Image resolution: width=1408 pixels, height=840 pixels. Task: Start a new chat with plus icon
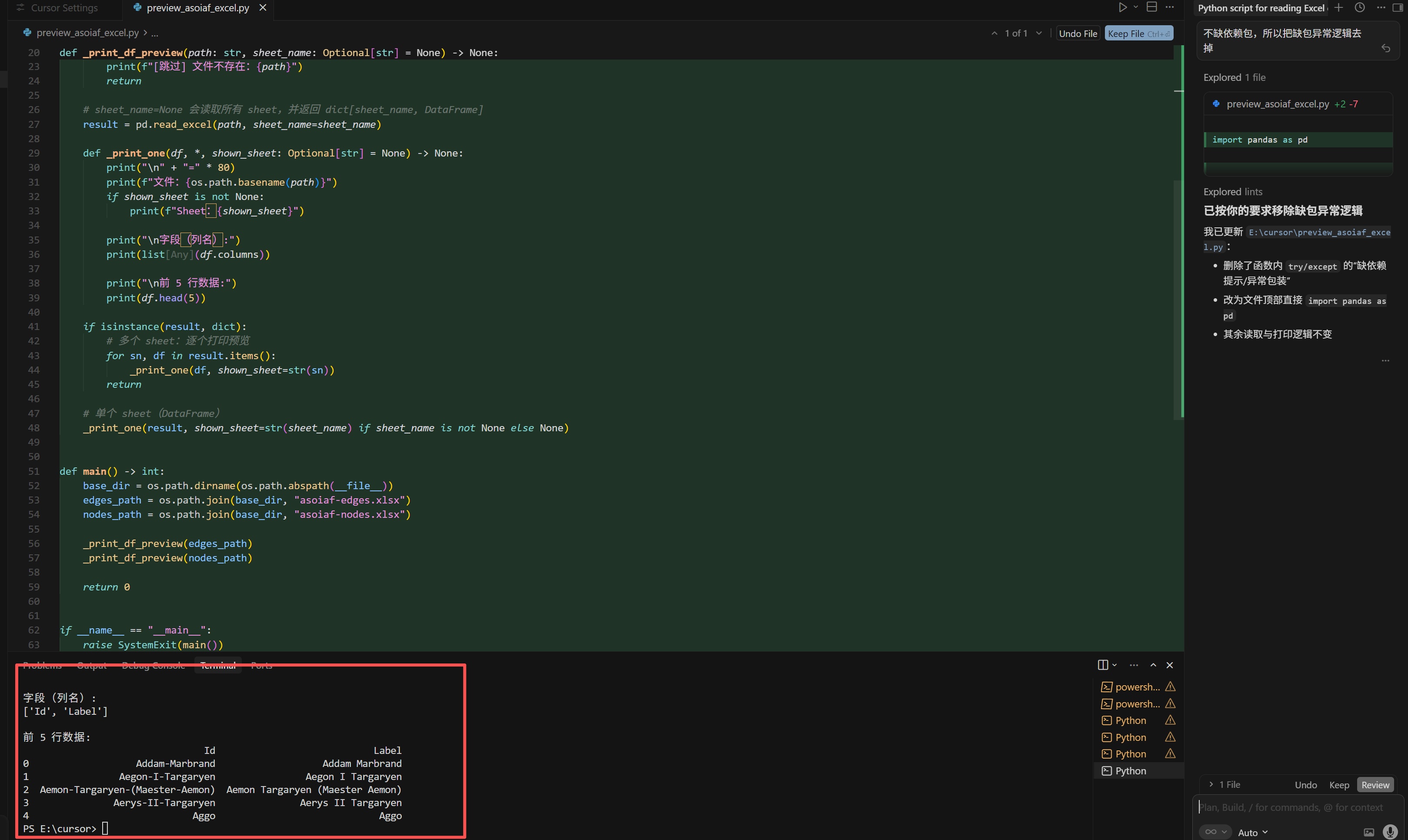point(1339,7)
